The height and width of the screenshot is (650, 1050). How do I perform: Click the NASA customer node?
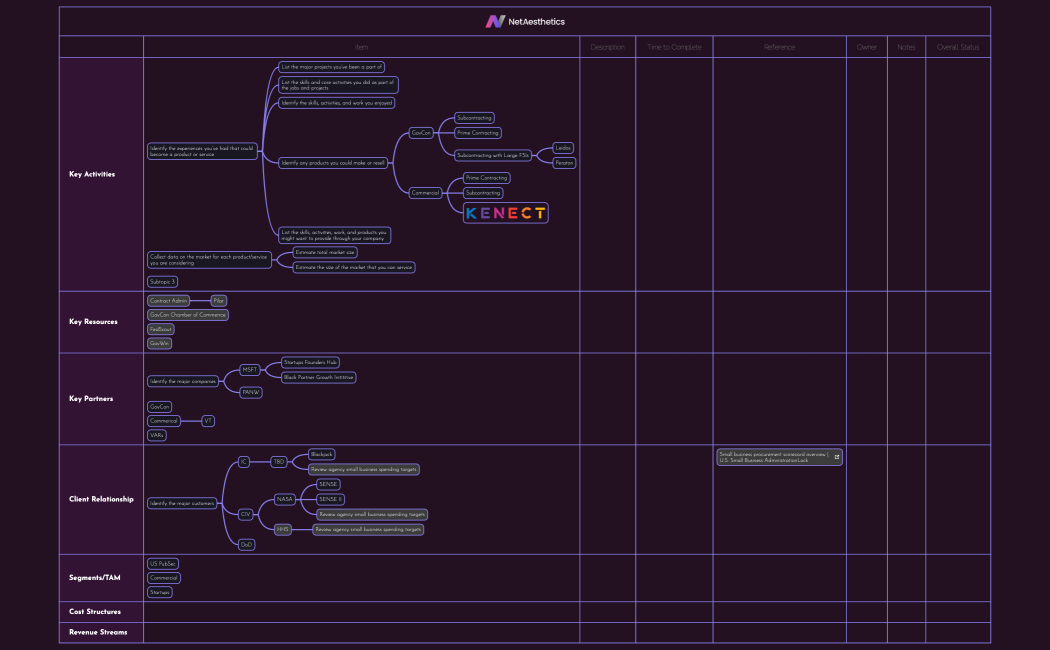[x=285, y=499]
